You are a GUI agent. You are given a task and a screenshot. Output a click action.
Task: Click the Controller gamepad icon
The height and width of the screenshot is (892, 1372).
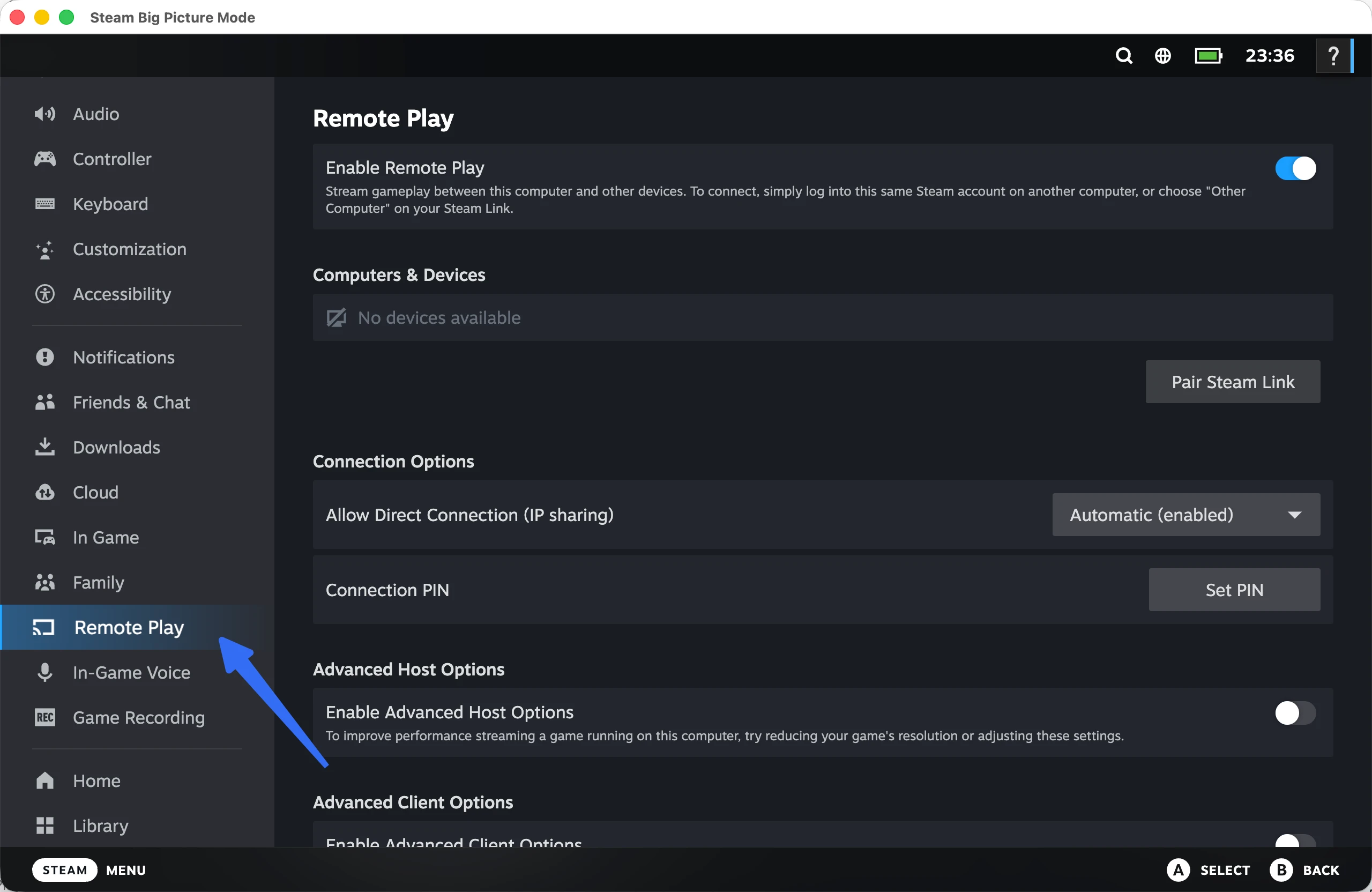pos(45,159)
